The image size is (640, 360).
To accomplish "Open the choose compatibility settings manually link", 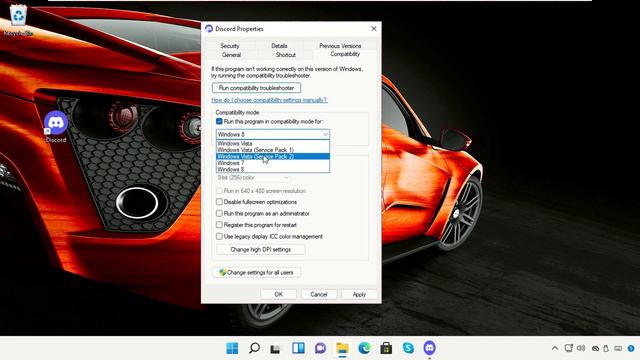I will 269,100.
